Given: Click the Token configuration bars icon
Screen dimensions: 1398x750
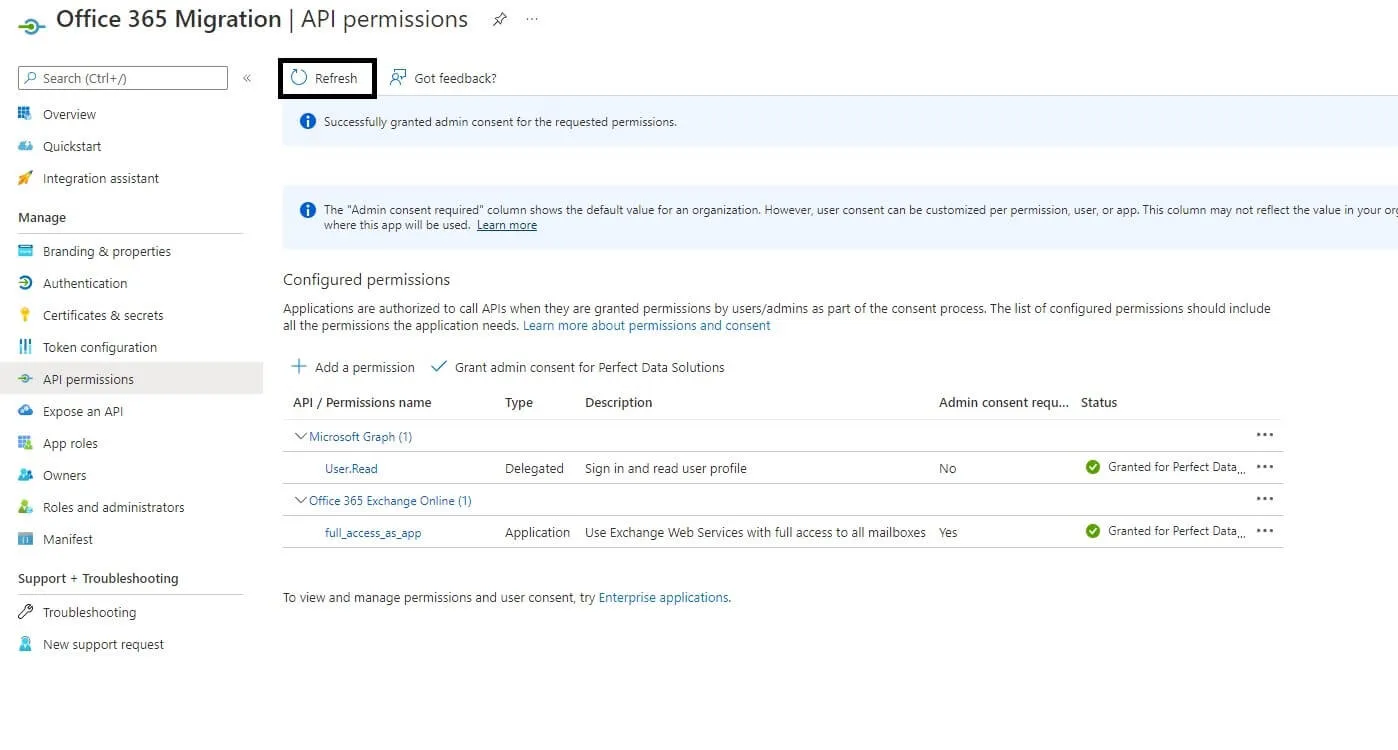Looking at the screenshot, I should [x=26, y=347].
